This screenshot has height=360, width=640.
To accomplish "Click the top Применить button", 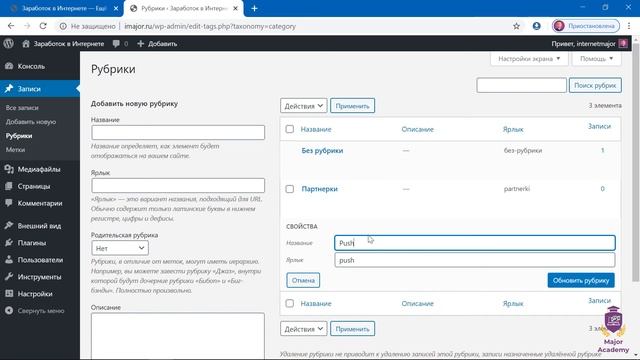I will (352, 106).
